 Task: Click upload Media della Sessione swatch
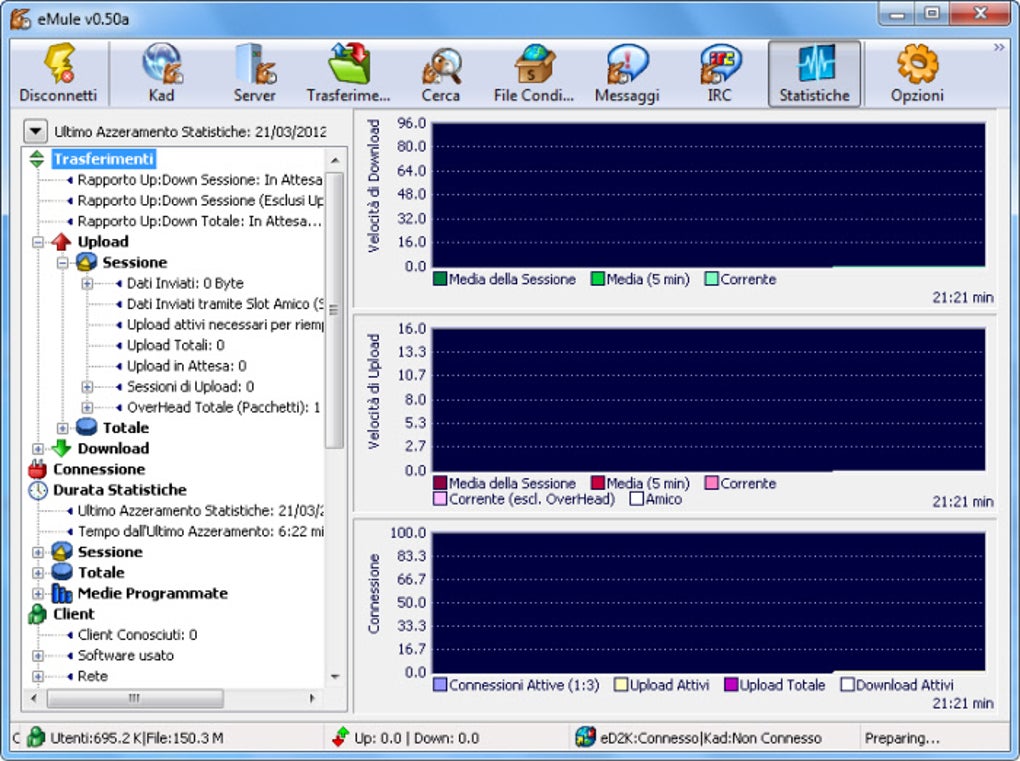point(440,483)
